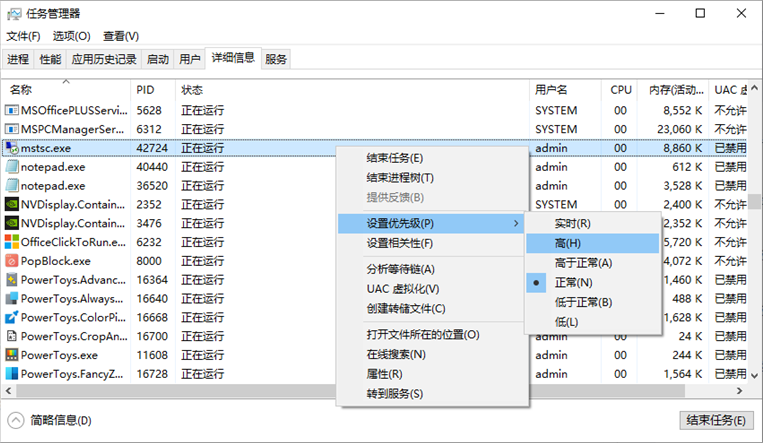Open the File (文件) menu

[23, 36]
